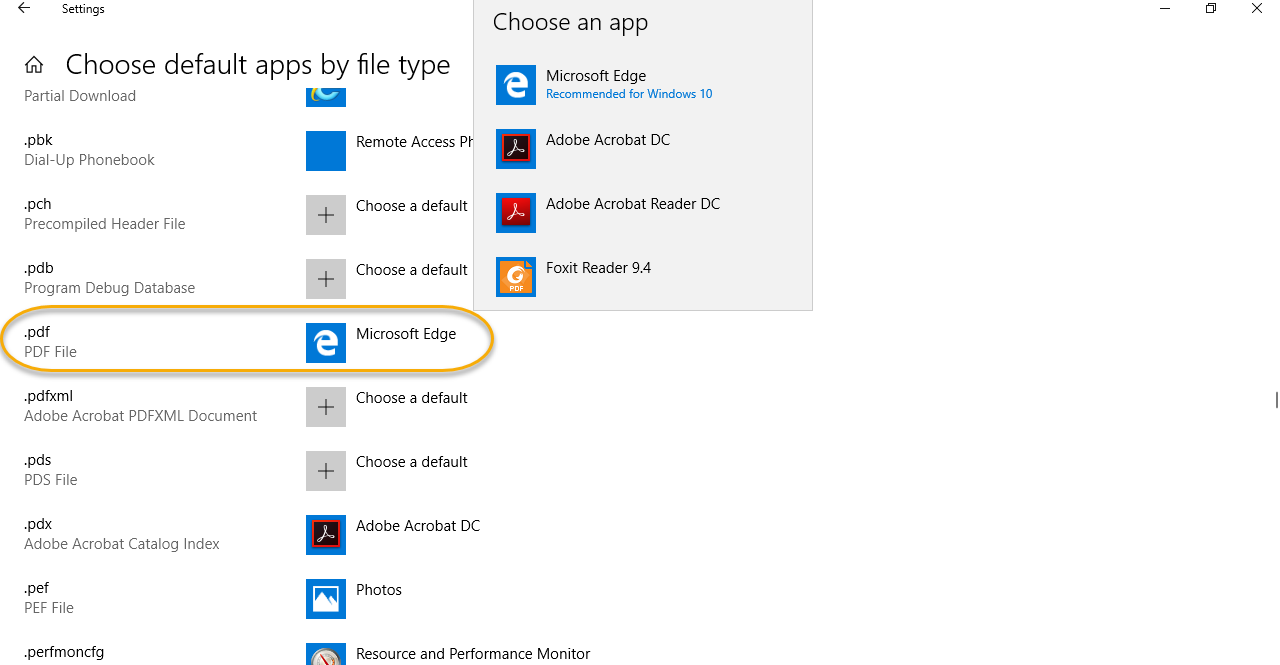Click the .perfmoncfg extension label

(64, 652)
